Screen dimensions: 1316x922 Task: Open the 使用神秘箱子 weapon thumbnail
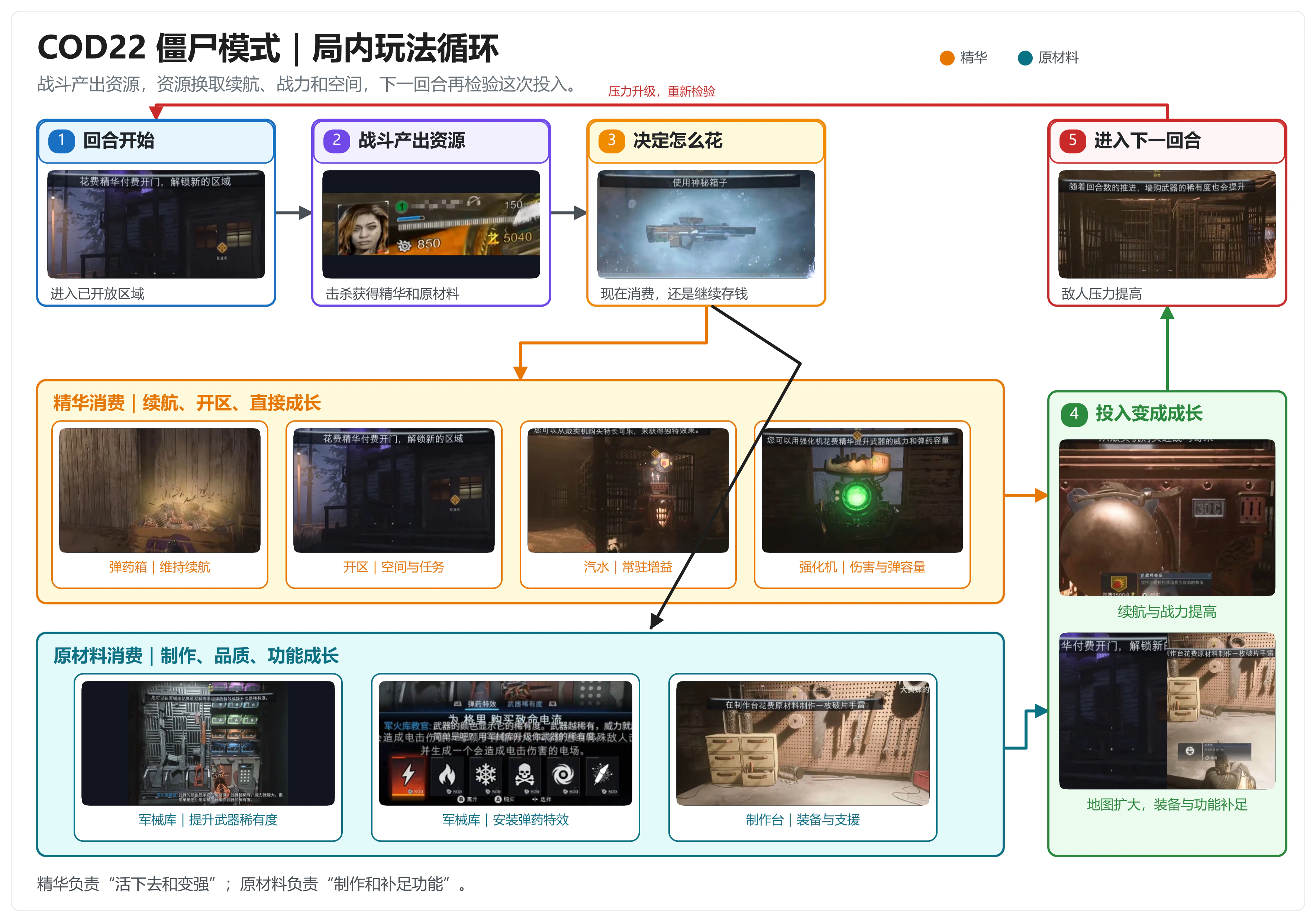pyautogui.click(x=706, y=224)
